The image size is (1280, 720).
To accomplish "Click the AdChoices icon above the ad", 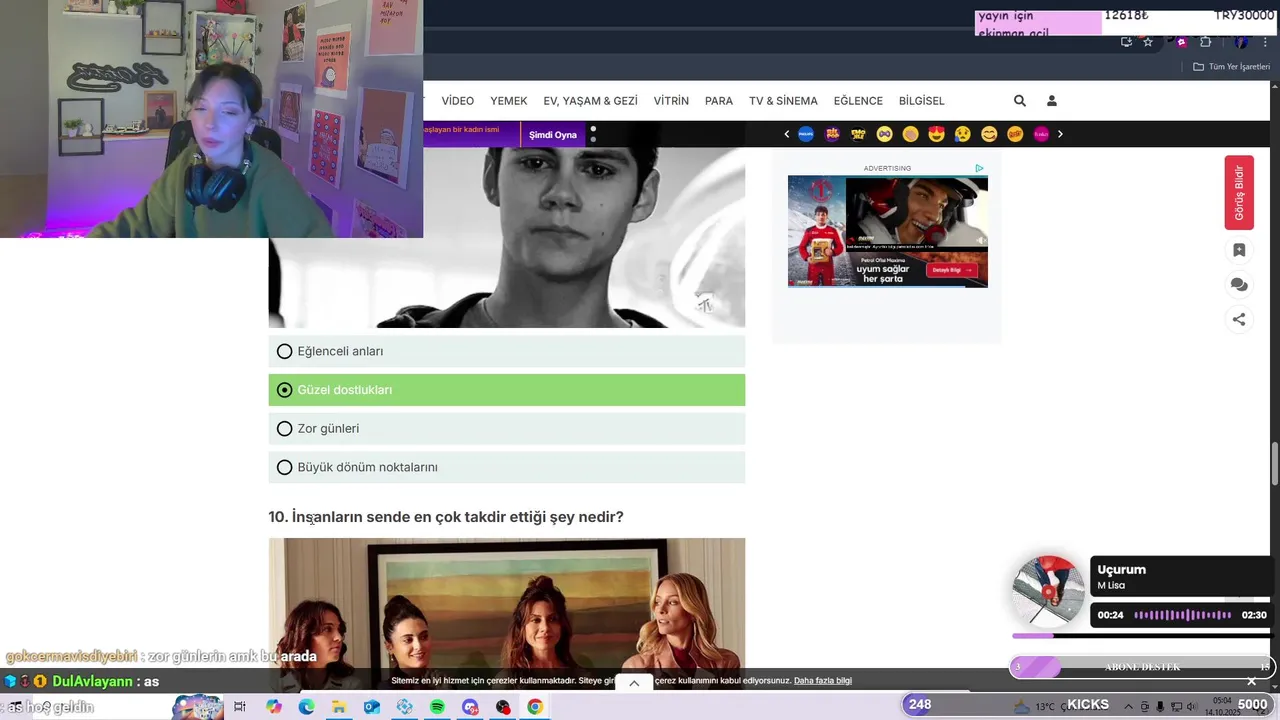I will (979, 168).
